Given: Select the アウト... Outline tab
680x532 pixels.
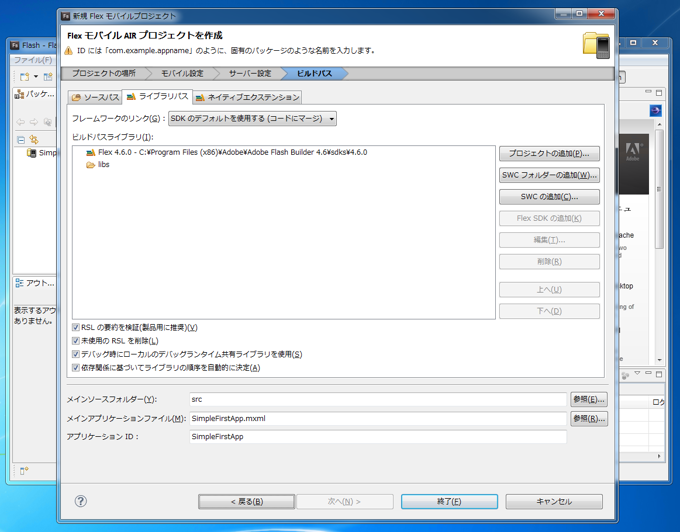Looking at the screenshot, I should (35, 283).
